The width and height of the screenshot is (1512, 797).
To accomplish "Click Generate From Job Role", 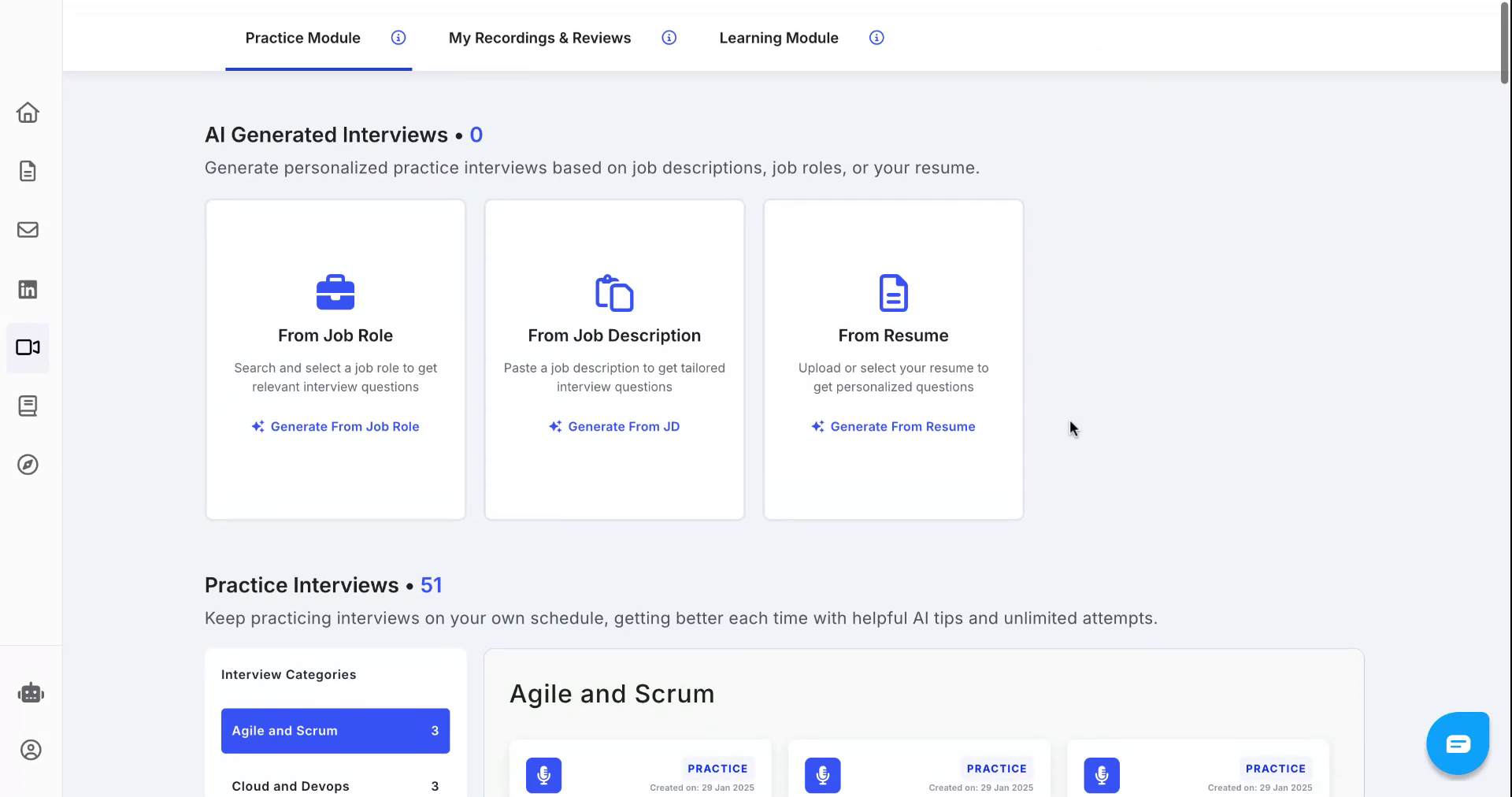I will 335,426.
